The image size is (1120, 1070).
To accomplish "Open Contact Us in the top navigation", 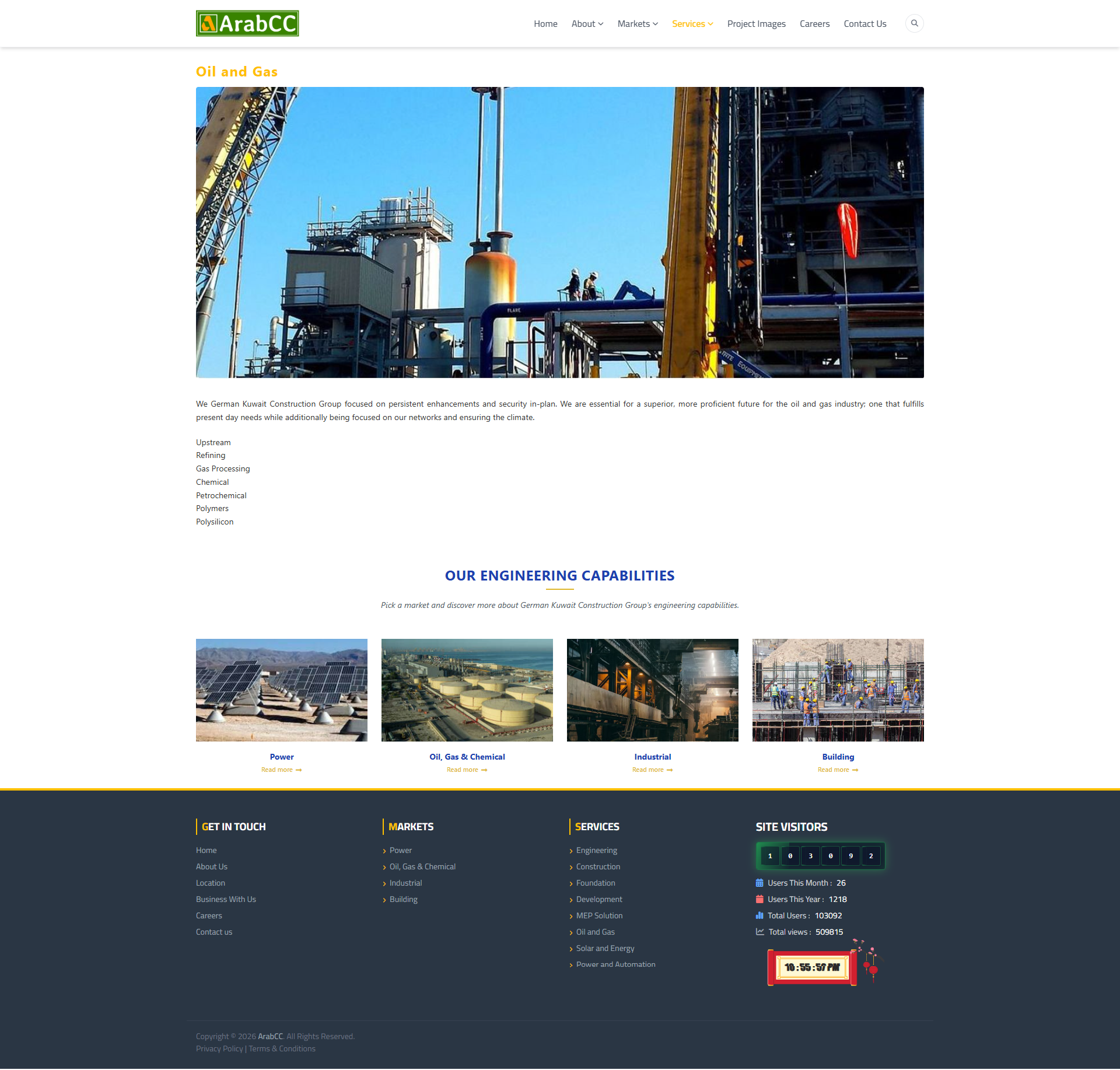I will point(864,23).
